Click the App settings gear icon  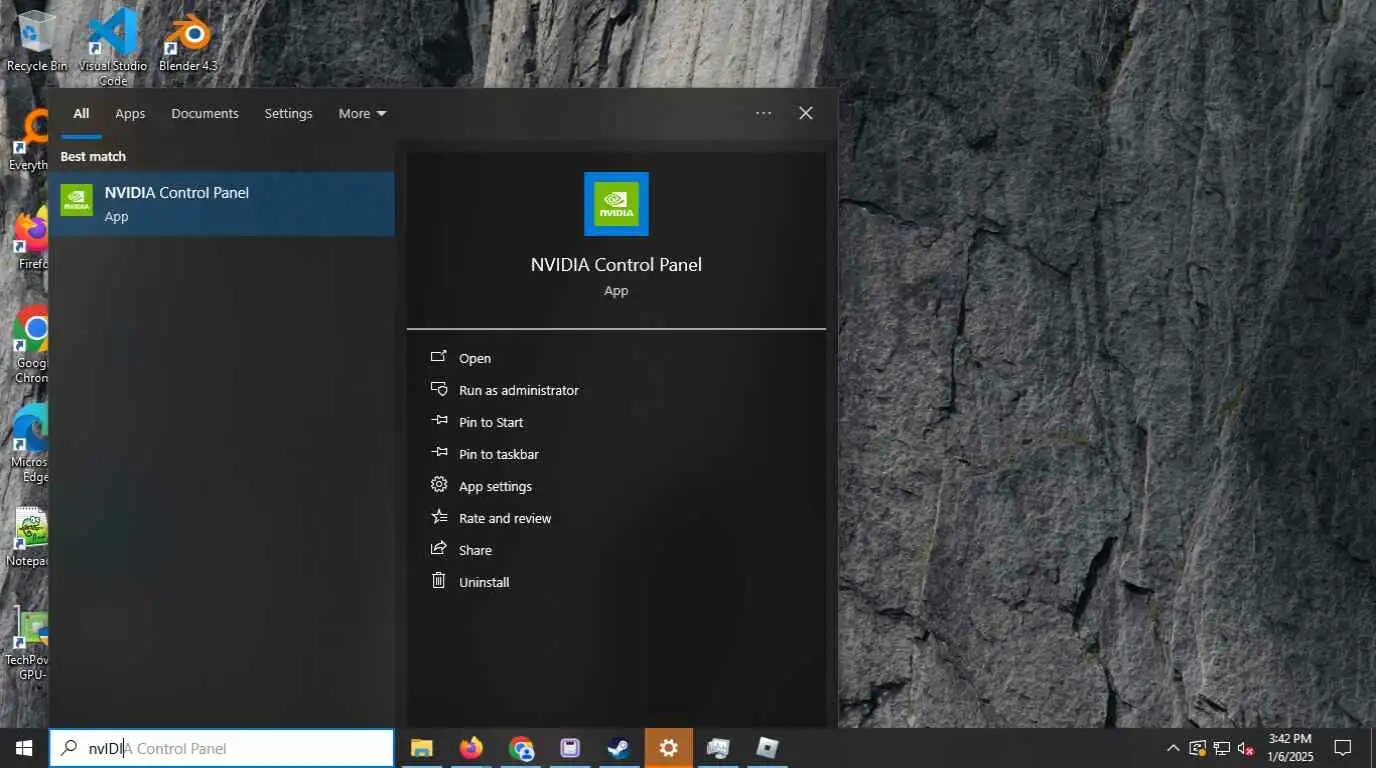438,485
